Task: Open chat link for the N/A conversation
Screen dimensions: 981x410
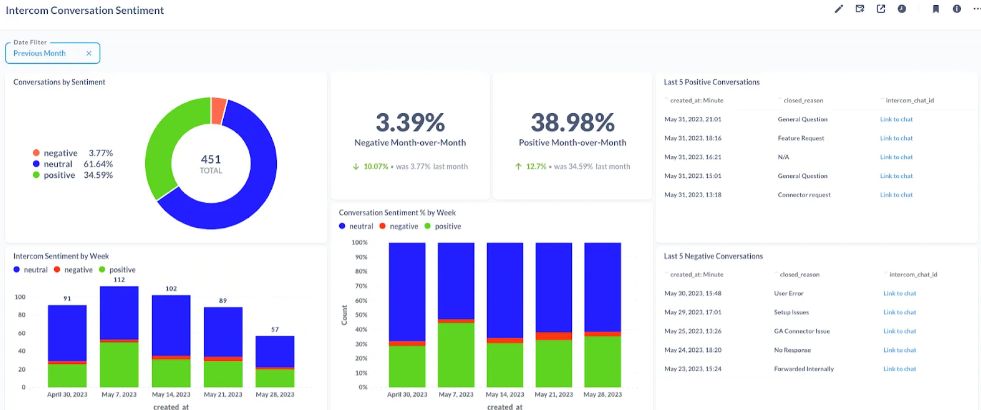Action: 896,157
